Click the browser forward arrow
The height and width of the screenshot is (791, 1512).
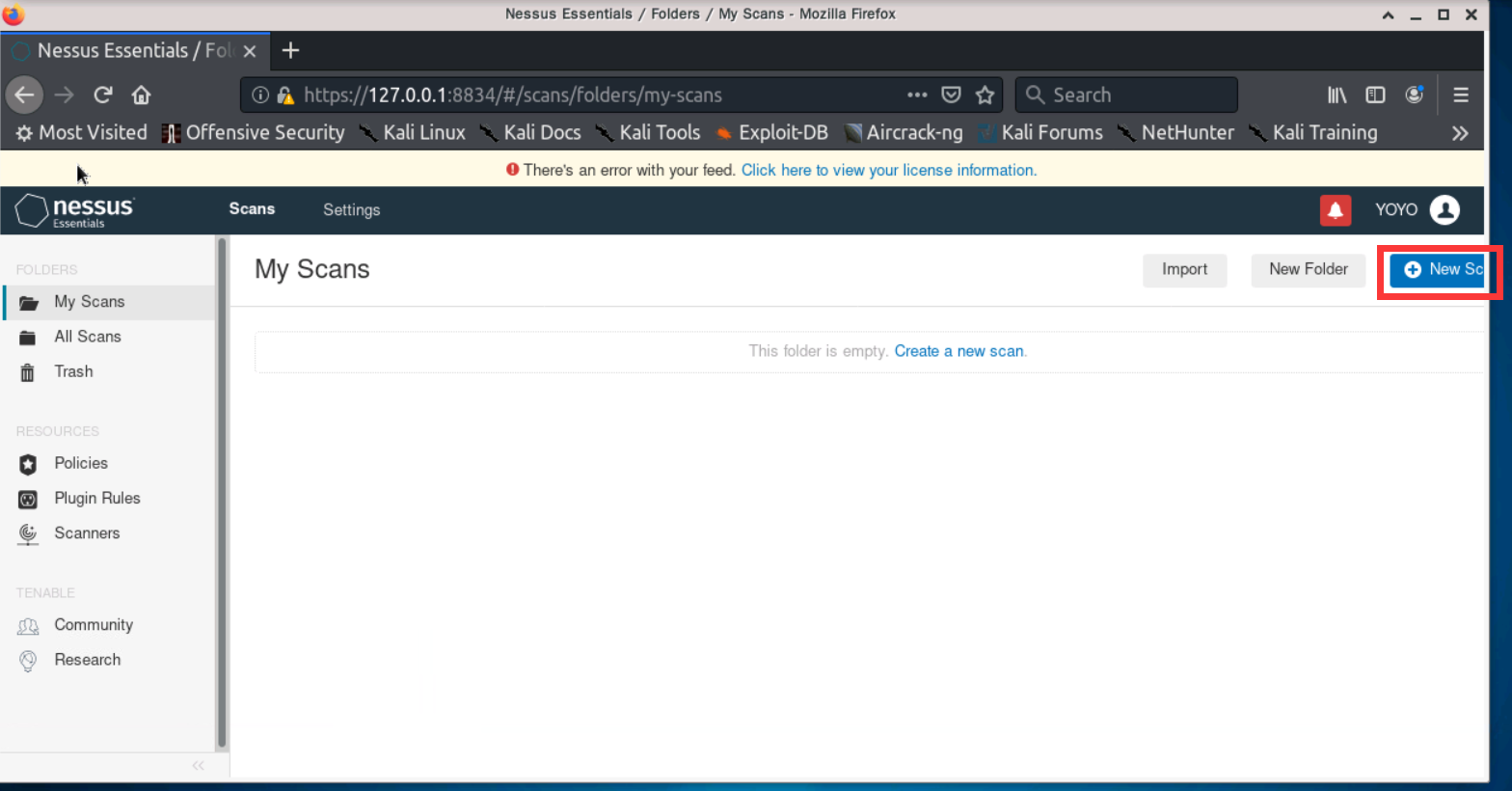64,95
